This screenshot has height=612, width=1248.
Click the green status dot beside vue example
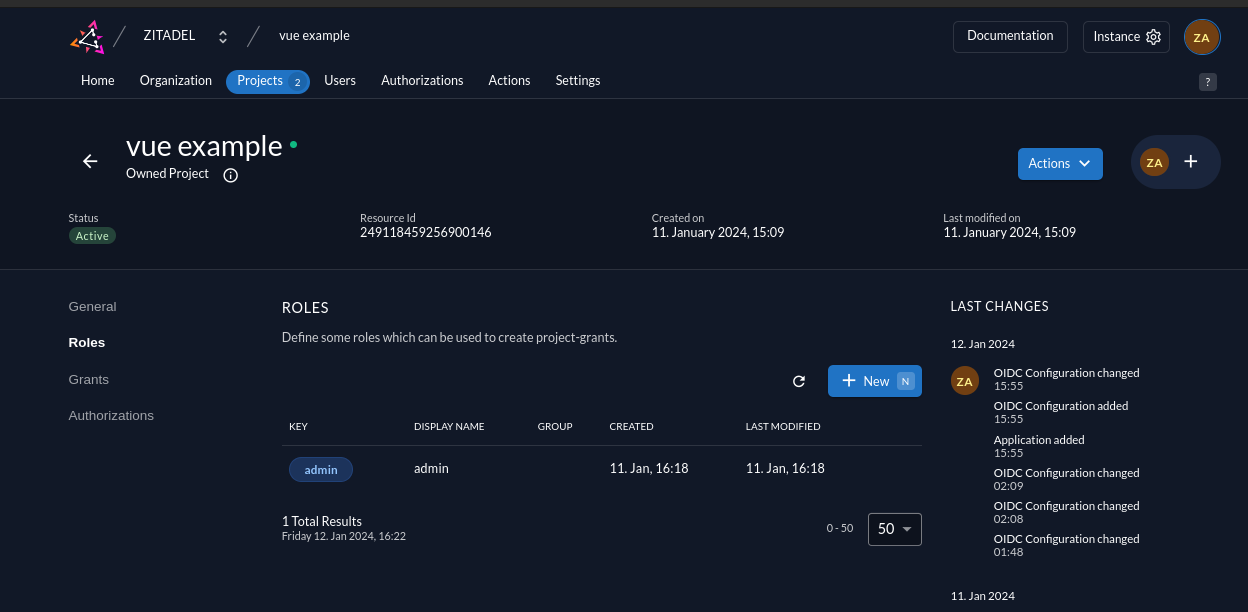click(294, 145)
